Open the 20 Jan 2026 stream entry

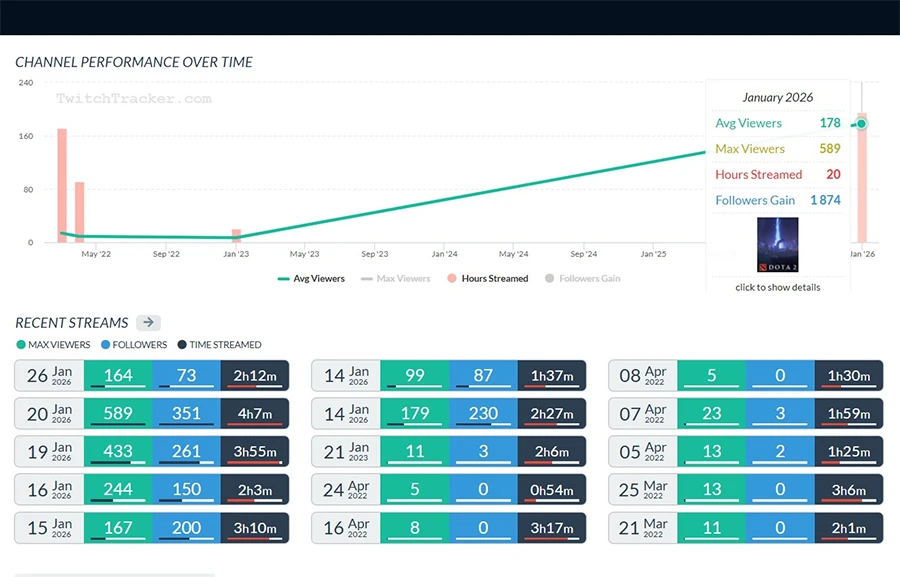pos(50,414)
